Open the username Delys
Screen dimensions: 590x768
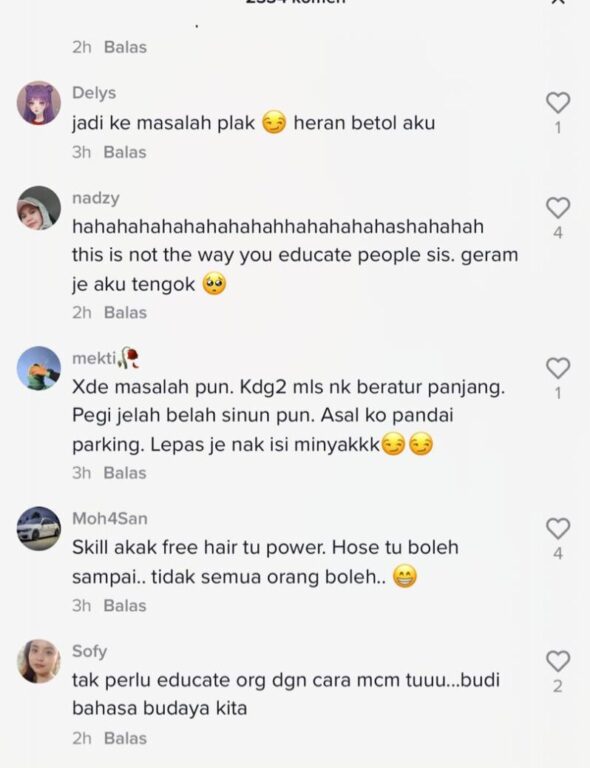pyautogui.click(x=94, y=93)
